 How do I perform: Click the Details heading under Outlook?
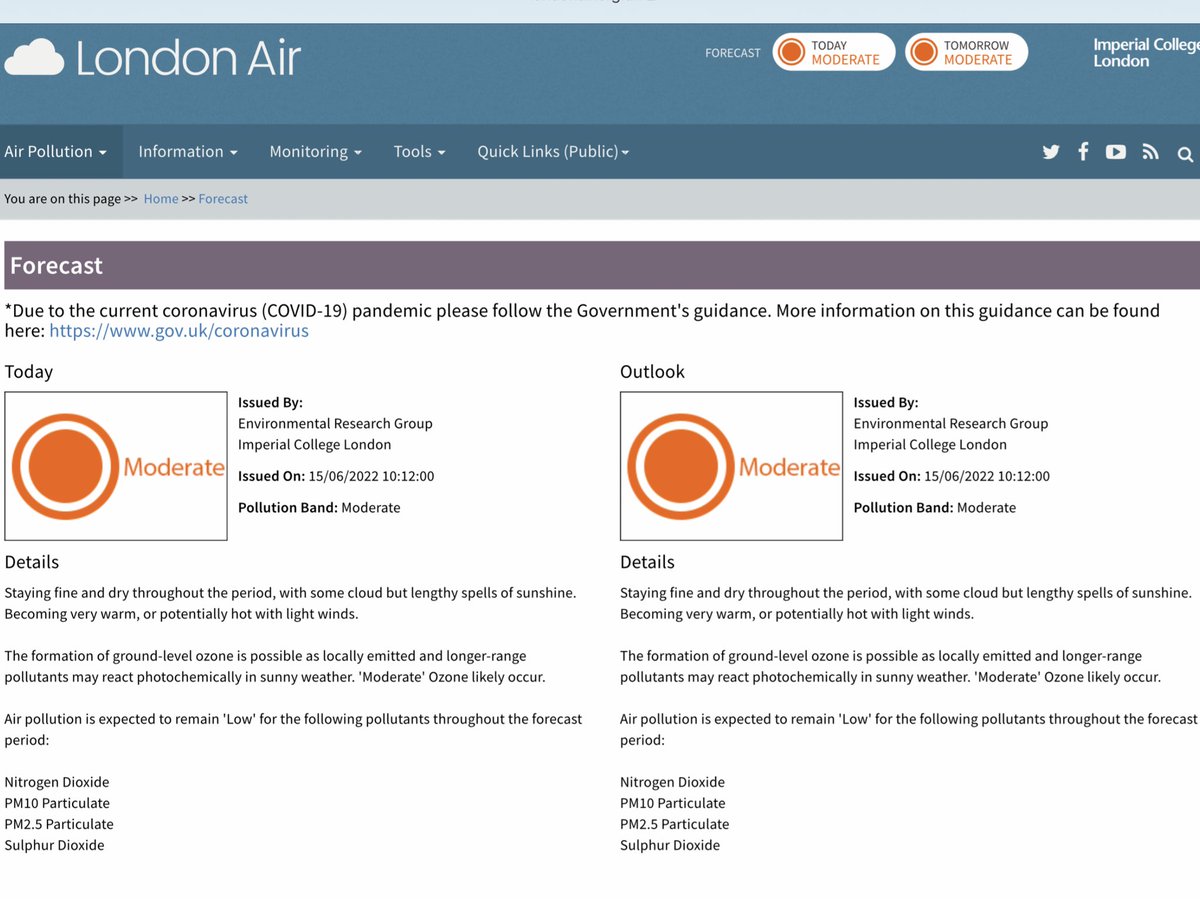point(647,562)
